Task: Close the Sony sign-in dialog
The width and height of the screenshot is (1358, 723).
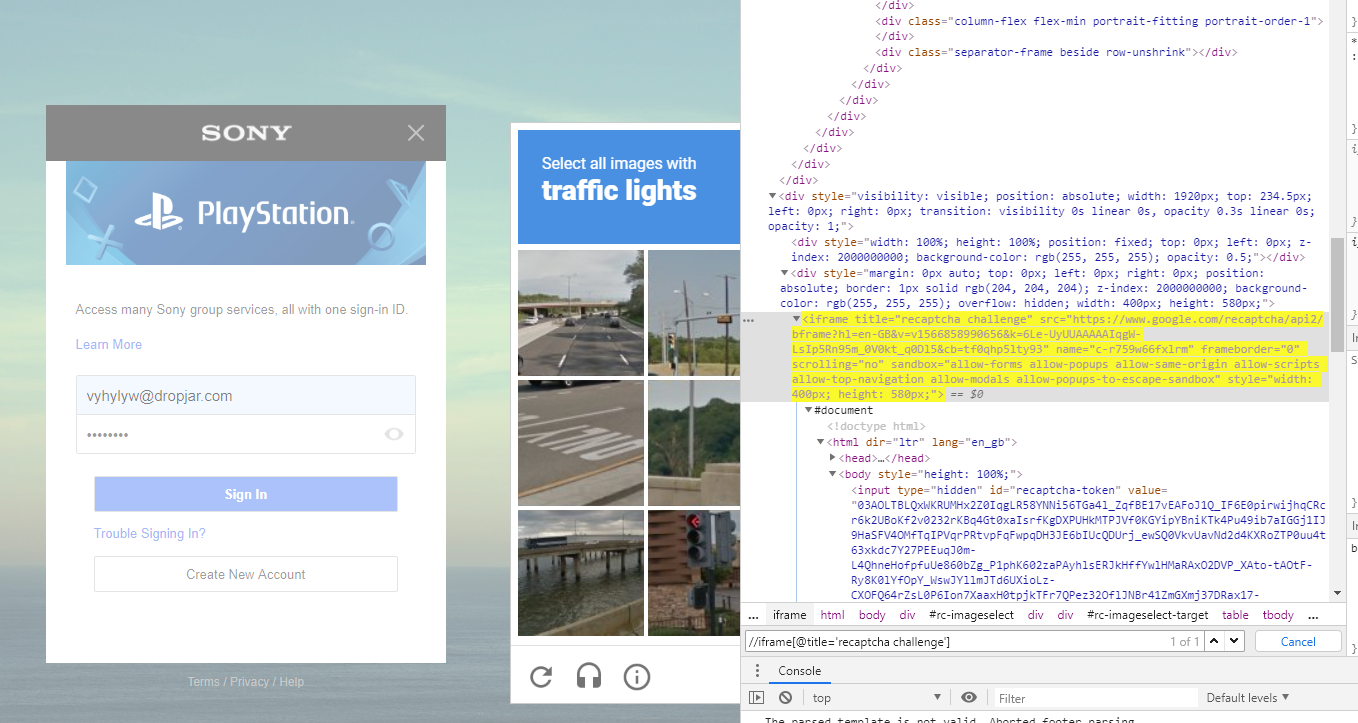Action: click(416, 133)
